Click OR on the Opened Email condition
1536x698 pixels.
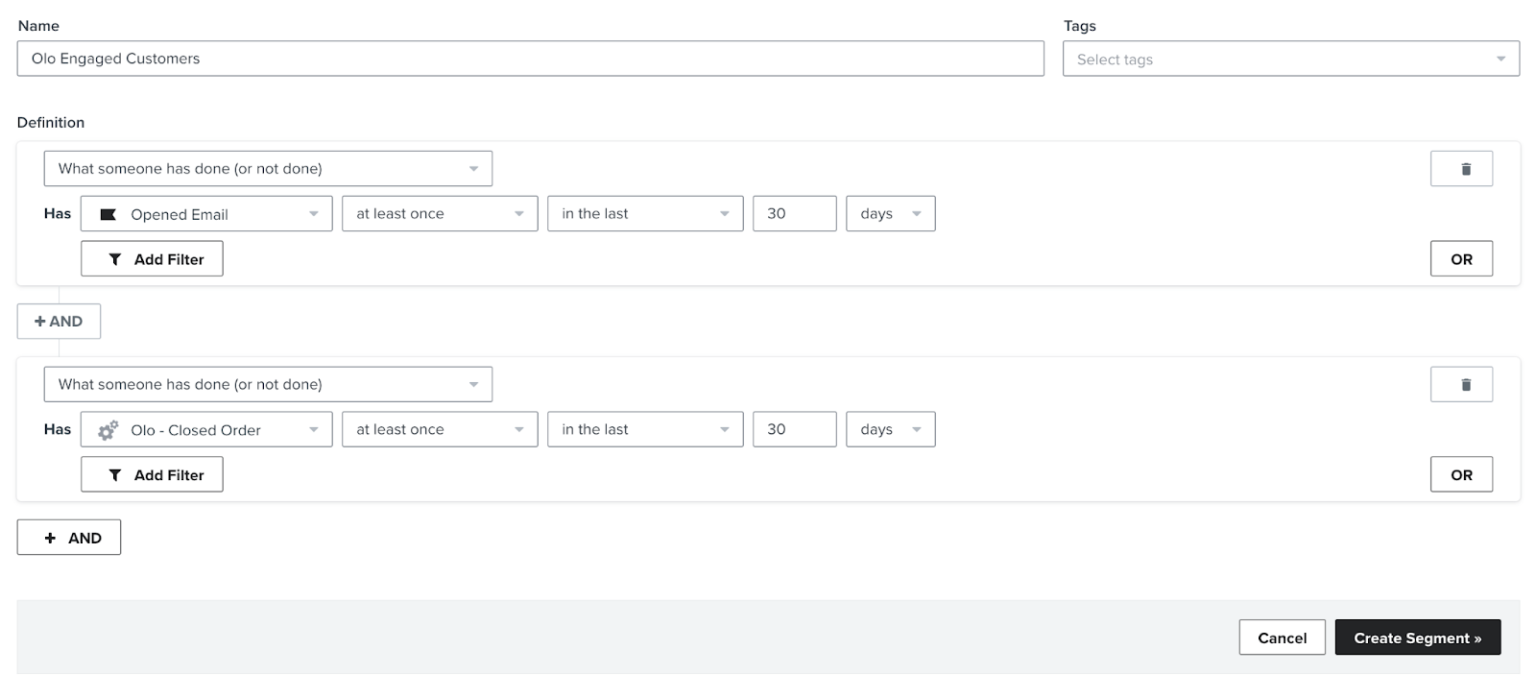point(1461,258)
